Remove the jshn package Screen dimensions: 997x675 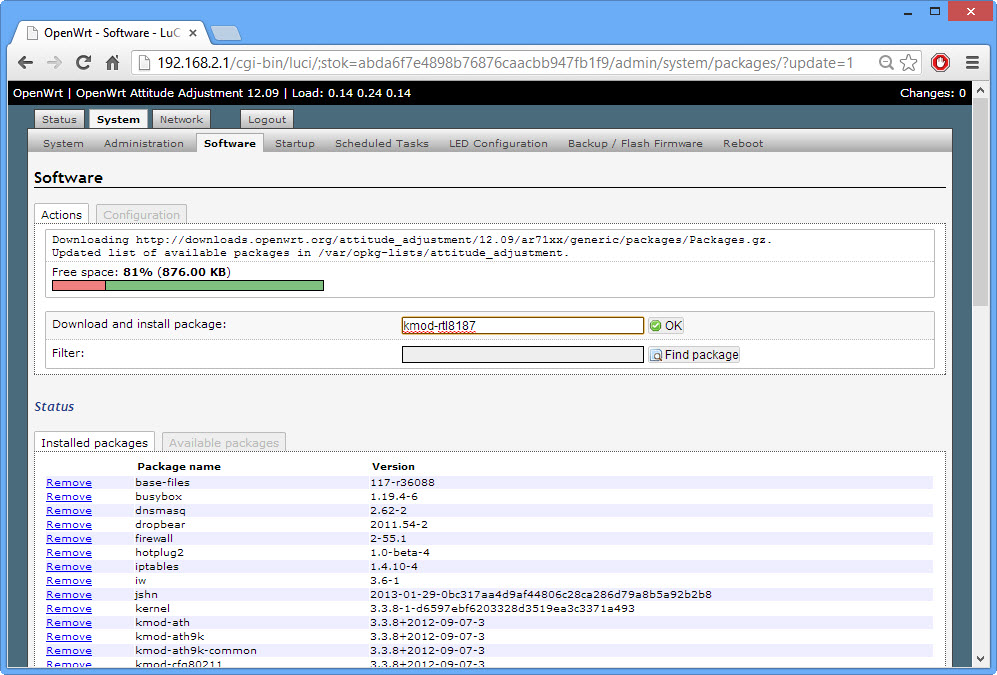pos(69,594)
